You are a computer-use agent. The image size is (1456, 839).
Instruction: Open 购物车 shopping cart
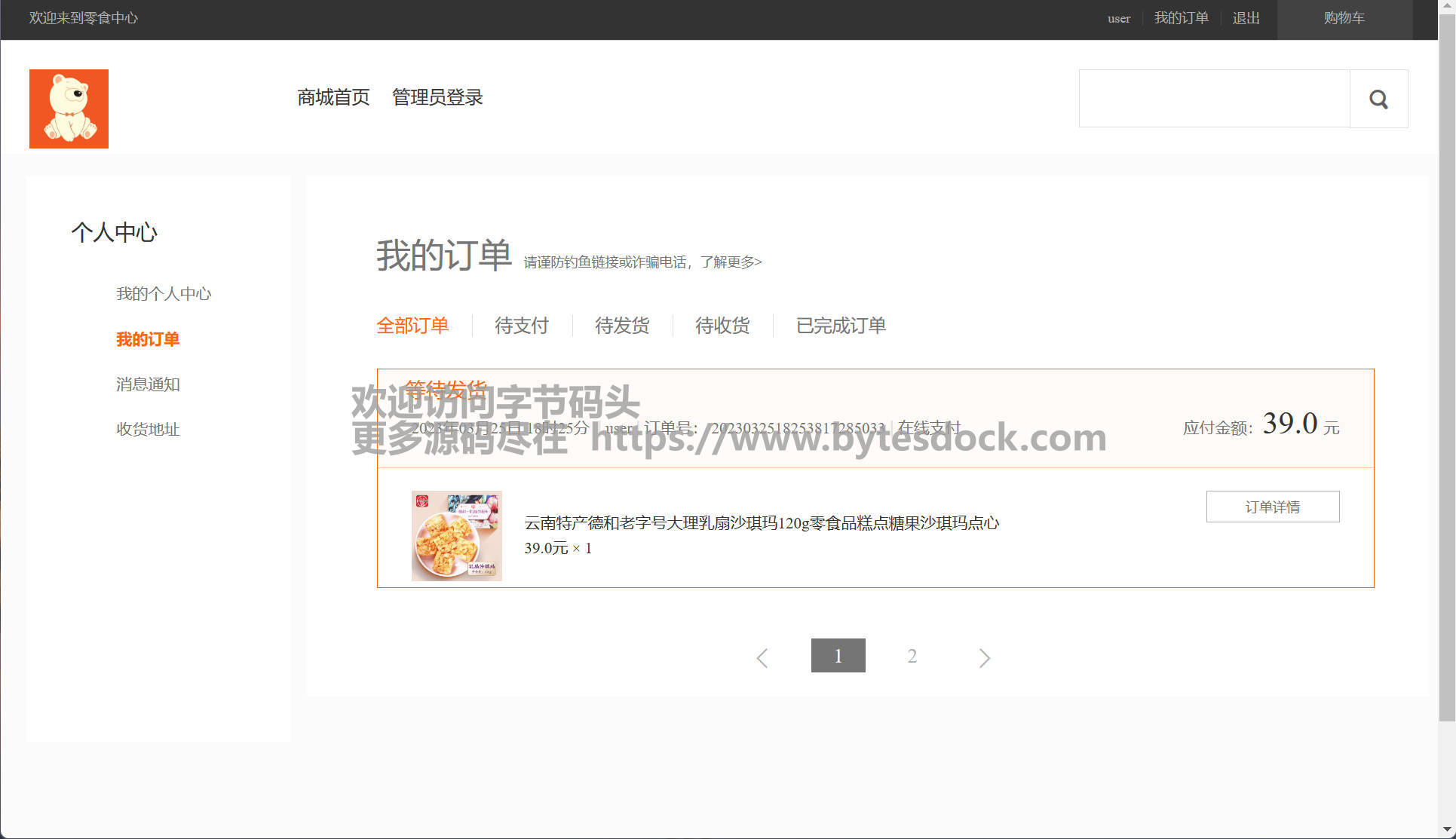pyautogui.click(x=1344, y=19)
